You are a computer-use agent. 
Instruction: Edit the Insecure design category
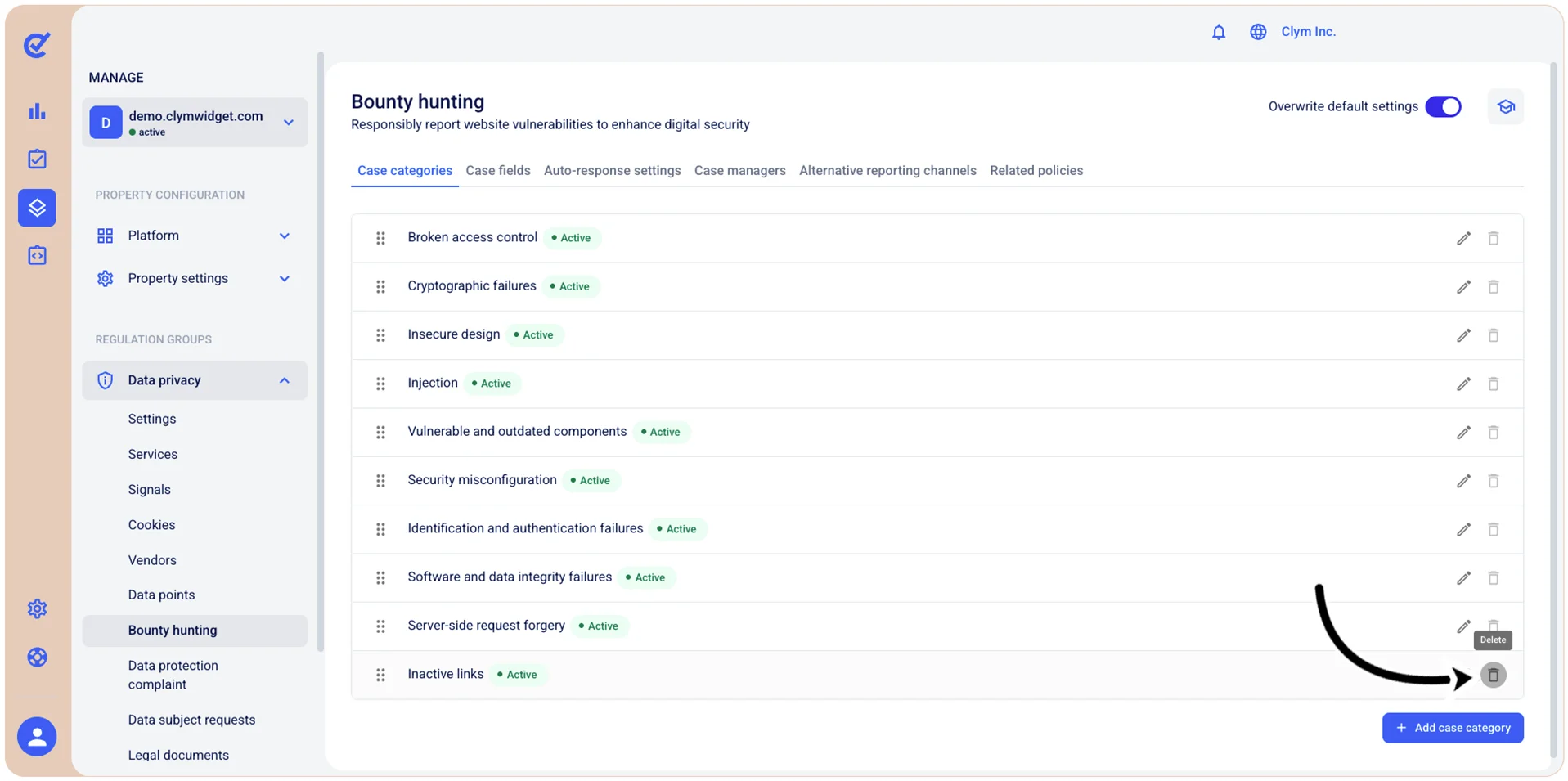(x=1463, y=335)
